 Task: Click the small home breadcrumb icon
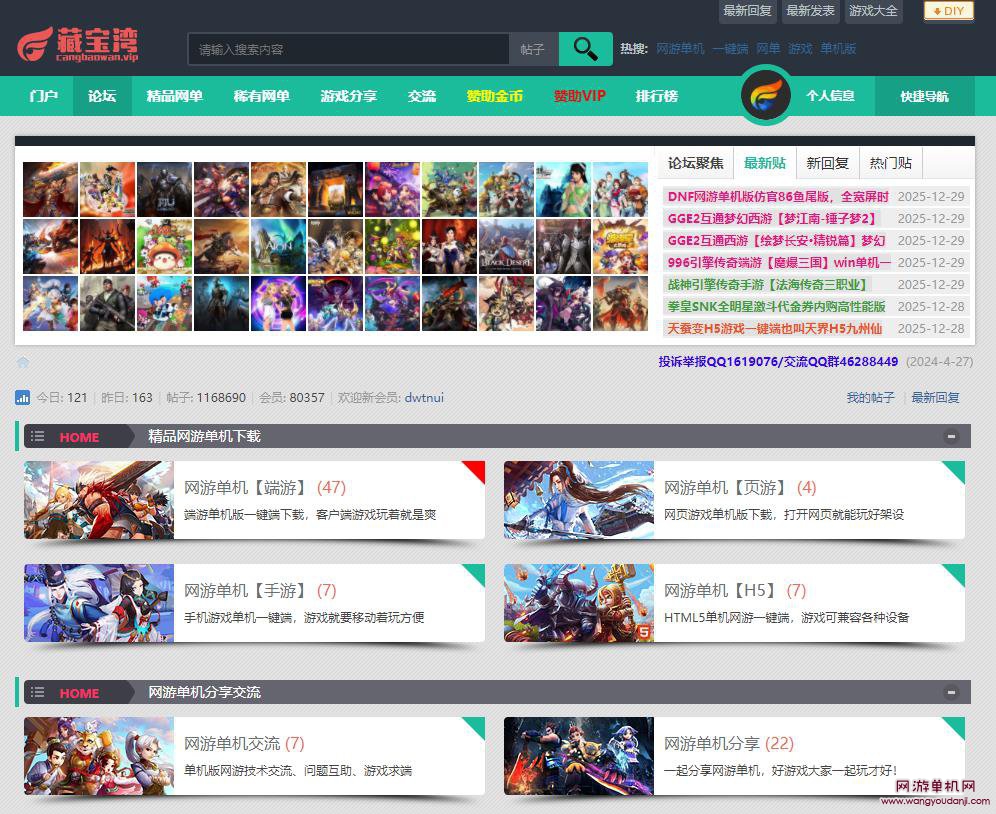23,362
